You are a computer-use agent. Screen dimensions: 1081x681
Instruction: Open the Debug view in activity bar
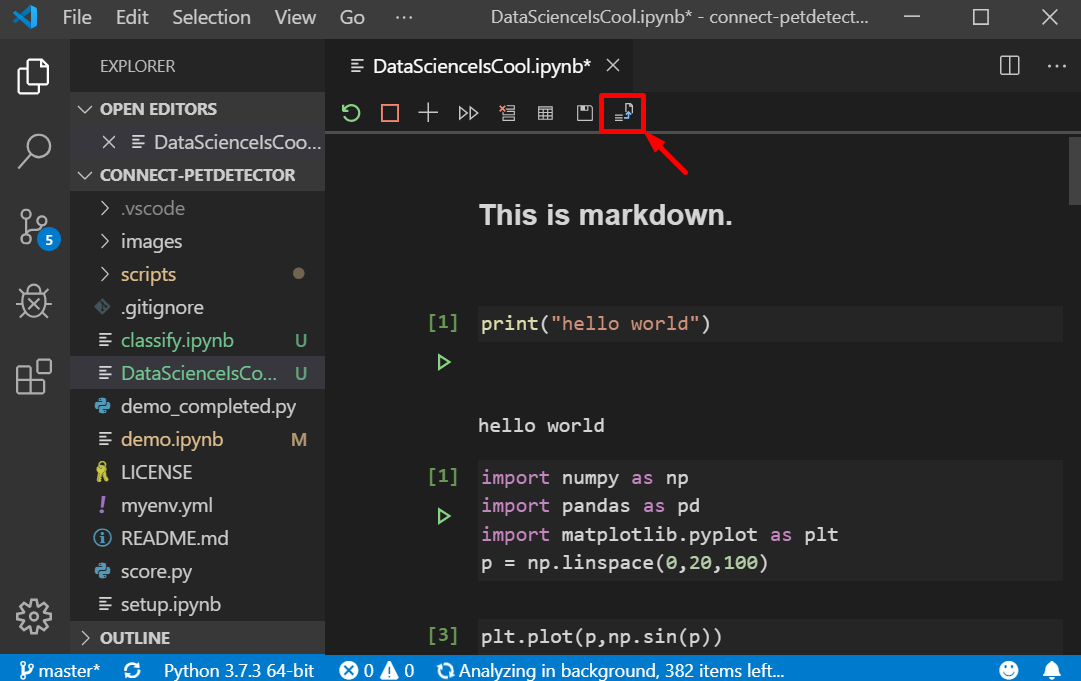(34, 302)
